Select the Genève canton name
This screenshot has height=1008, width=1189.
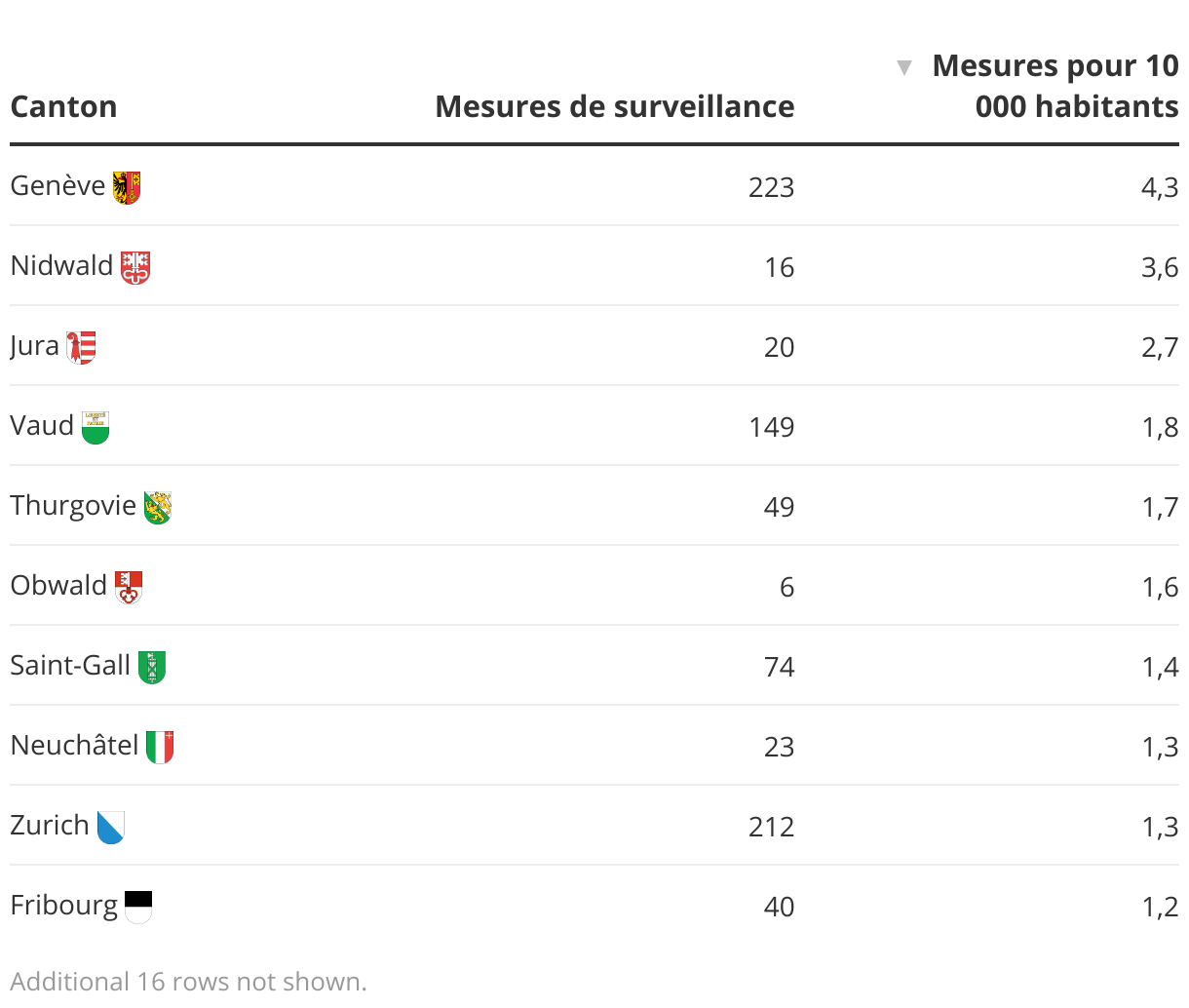coord(58,186)
